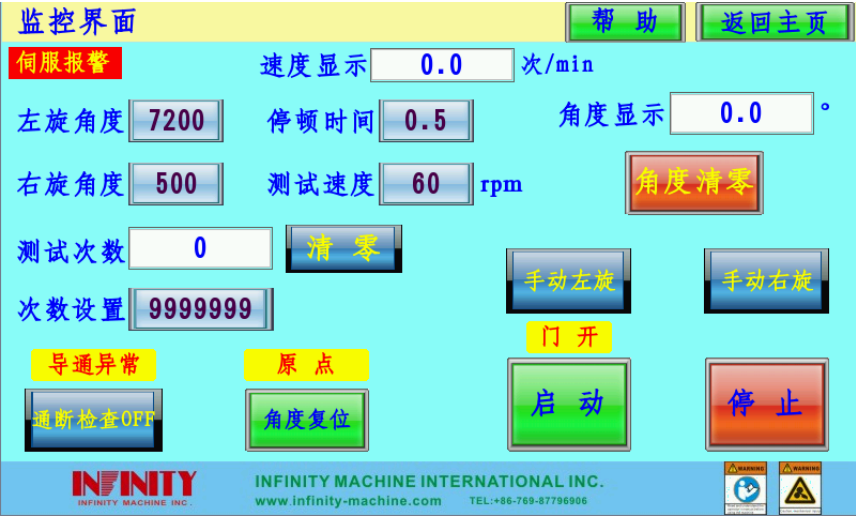The height and width of the screenshot is (516, 856).
Task: Edit the 停顿时间 value 0.5
Action: 426,121
